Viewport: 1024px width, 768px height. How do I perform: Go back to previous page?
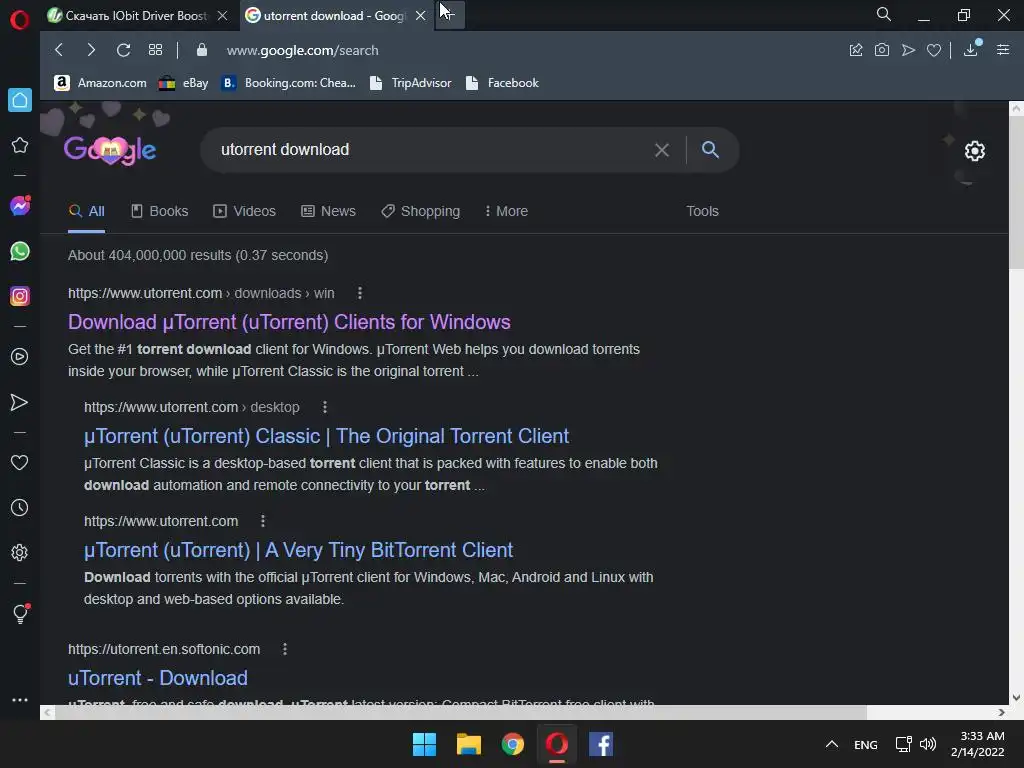click(x=59, y=50)
